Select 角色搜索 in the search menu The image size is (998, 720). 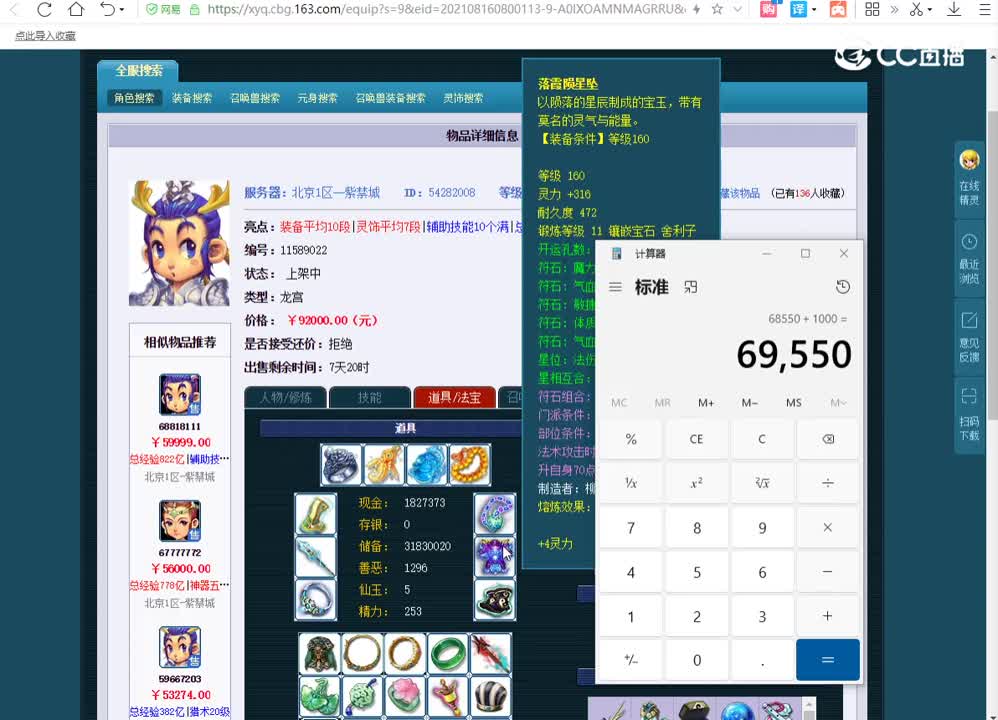coord(134,98)
